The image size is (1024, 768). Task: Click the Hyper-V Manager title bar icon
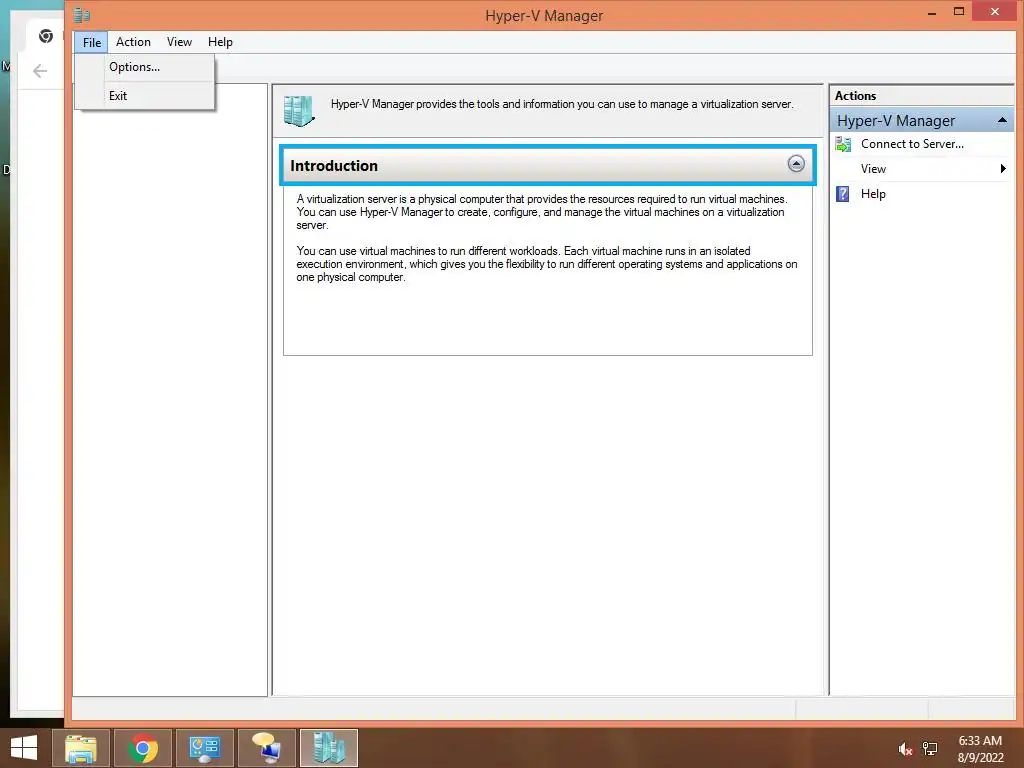[x=82, y=14]
